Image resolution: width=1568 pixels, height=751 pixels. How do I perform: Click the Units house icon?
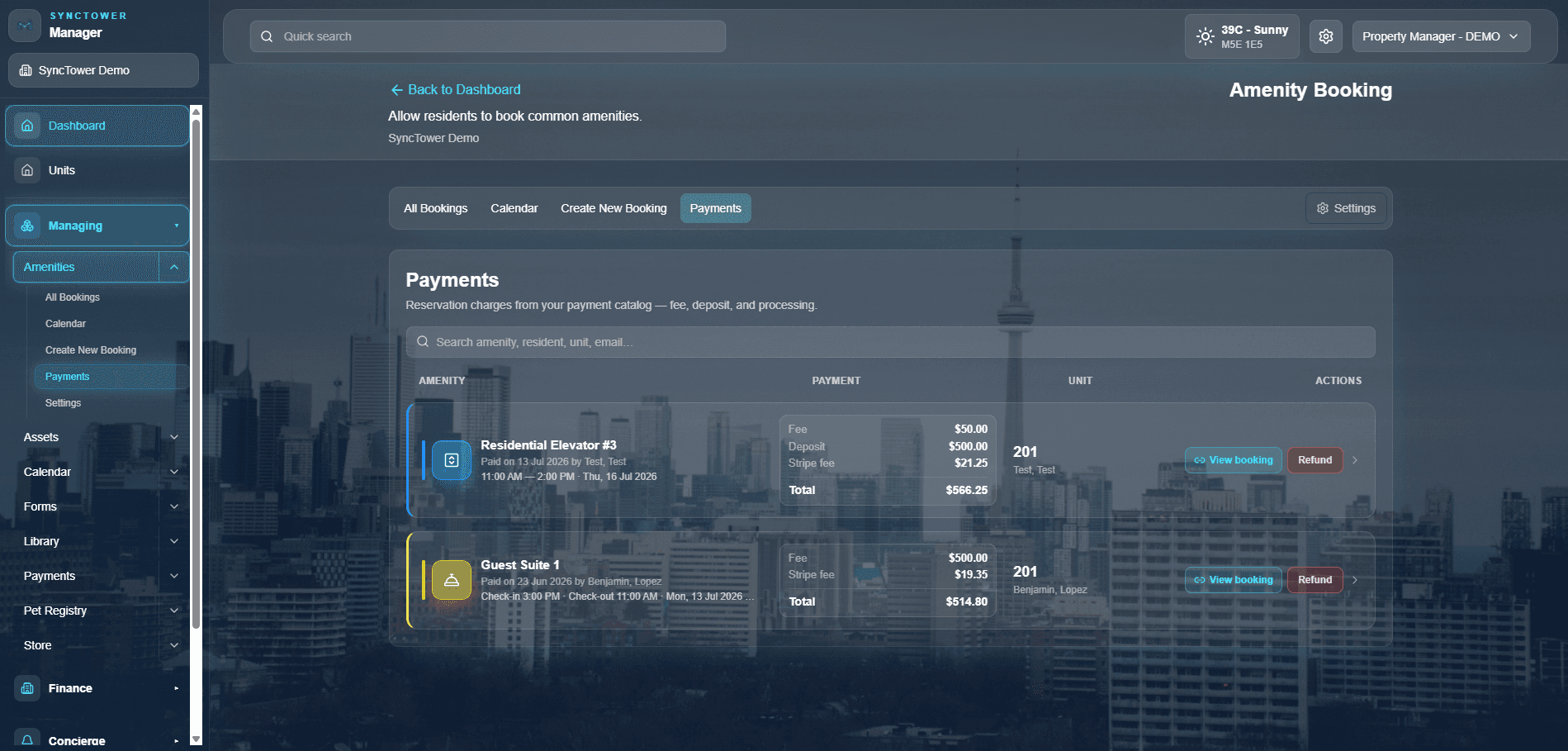coord(27,170)
